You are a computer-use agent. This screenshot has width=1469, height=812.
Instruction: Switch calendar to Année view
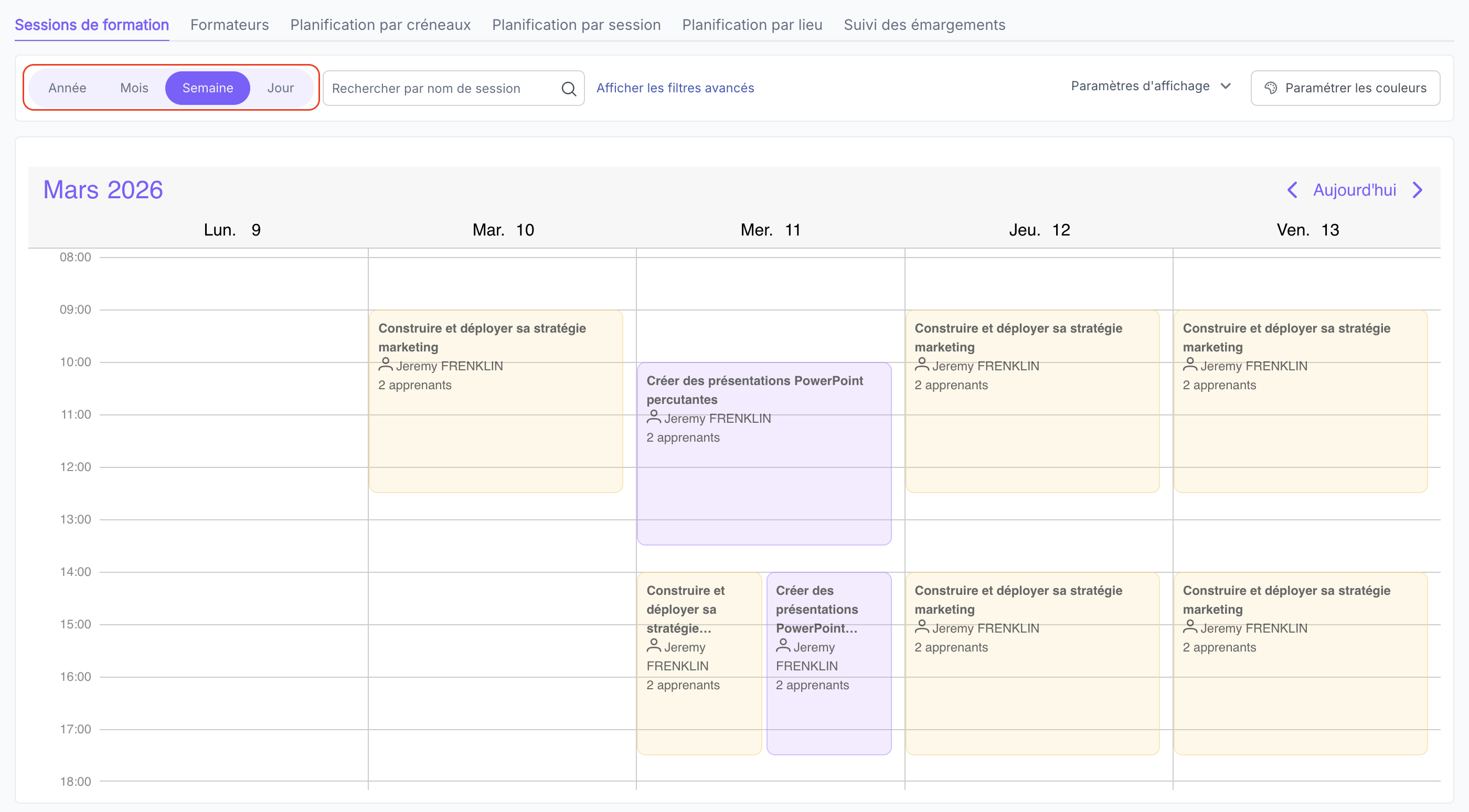[x=67, y=88]
